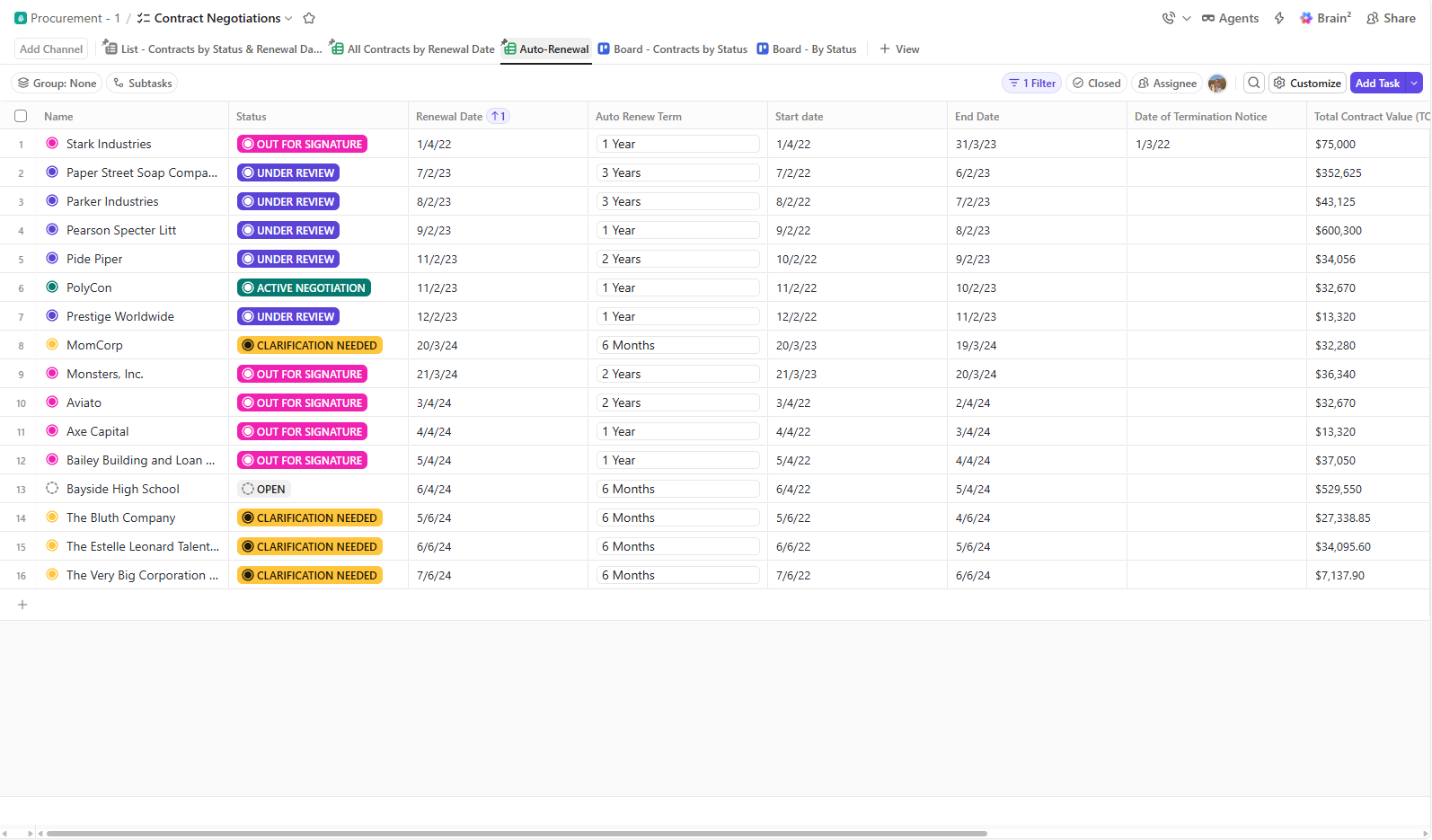Click The Bluth Company status circle icon
The width and height of the screenshot is (1432, 840).
click(52, 517)
